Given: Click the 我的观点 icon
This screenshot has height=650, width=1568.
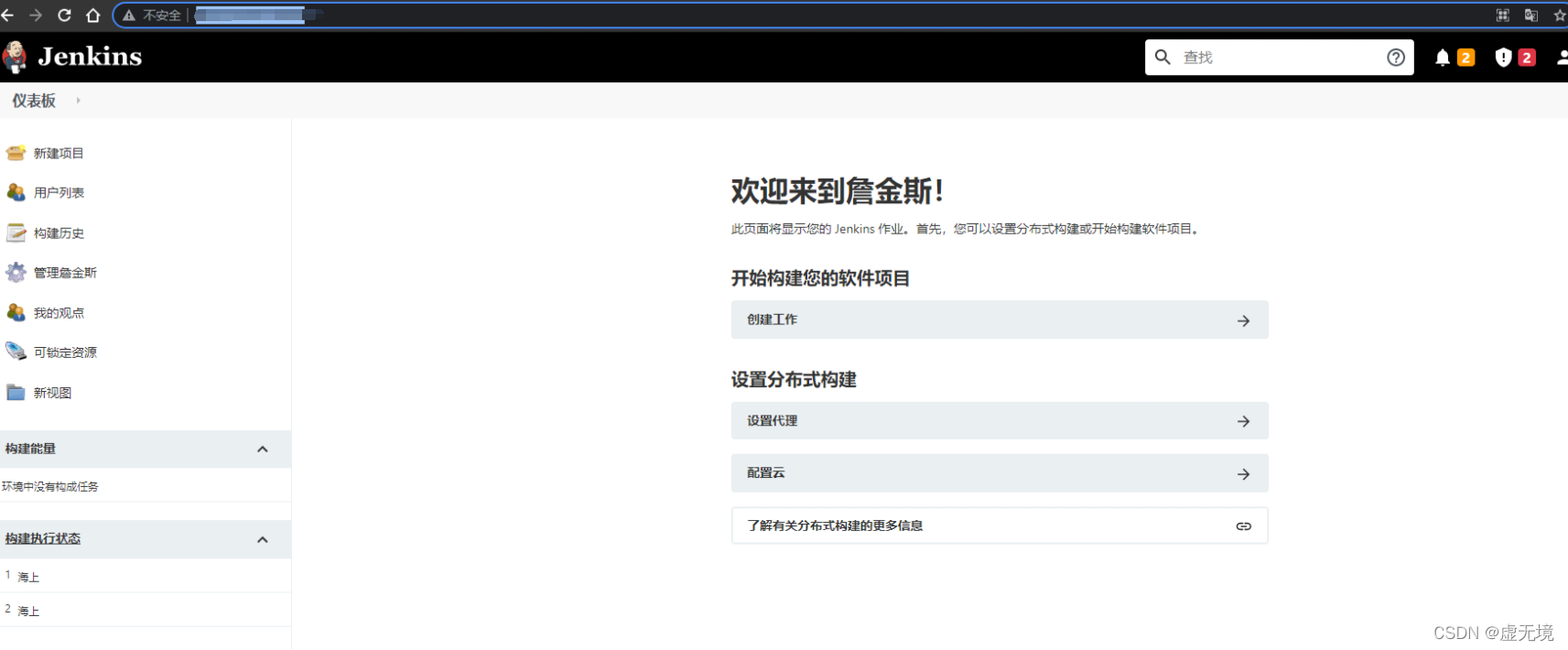Looking at the screenshot, I should (16, 312).
